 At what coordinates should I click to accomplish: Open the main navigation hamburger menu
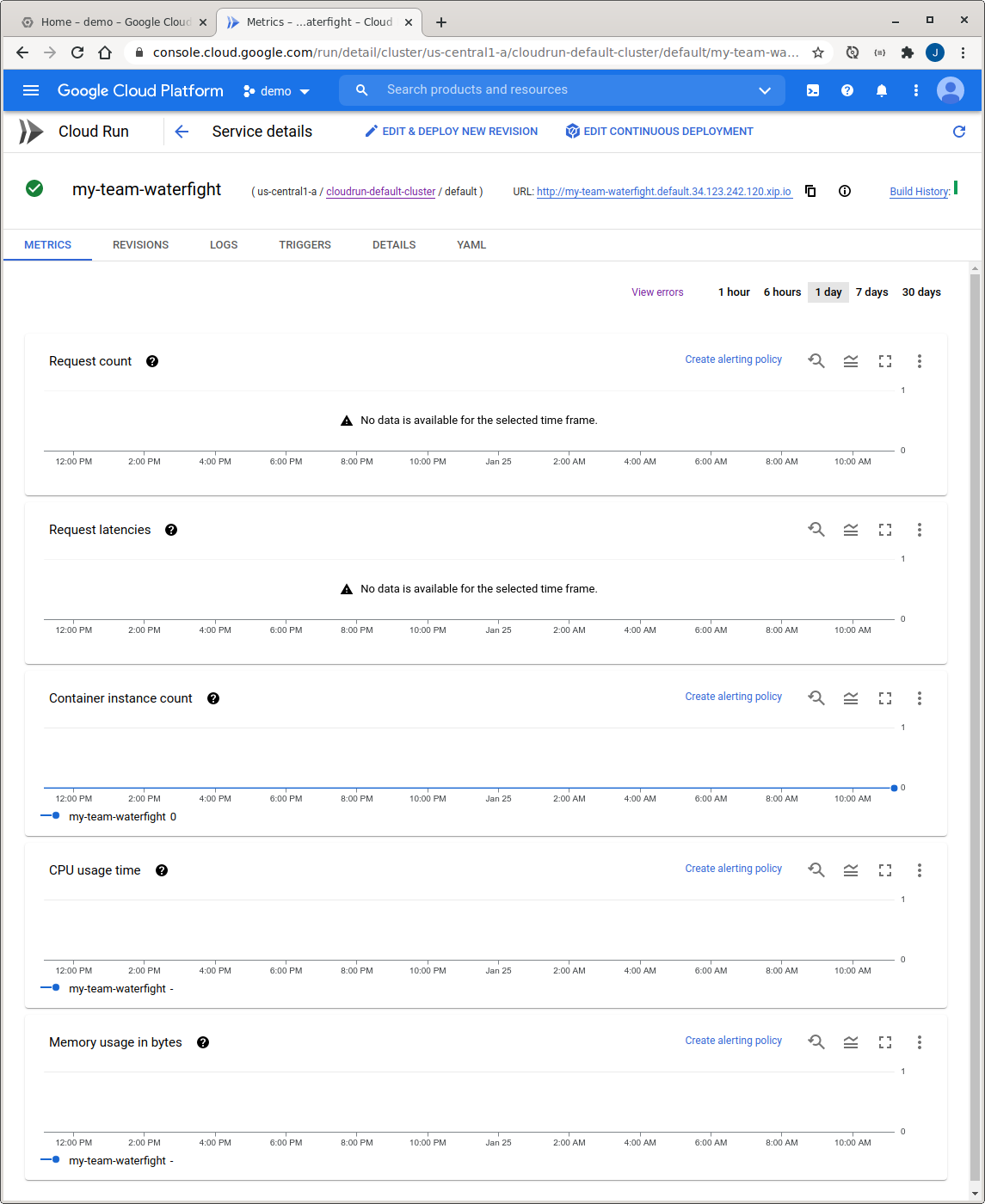(31, 90)
